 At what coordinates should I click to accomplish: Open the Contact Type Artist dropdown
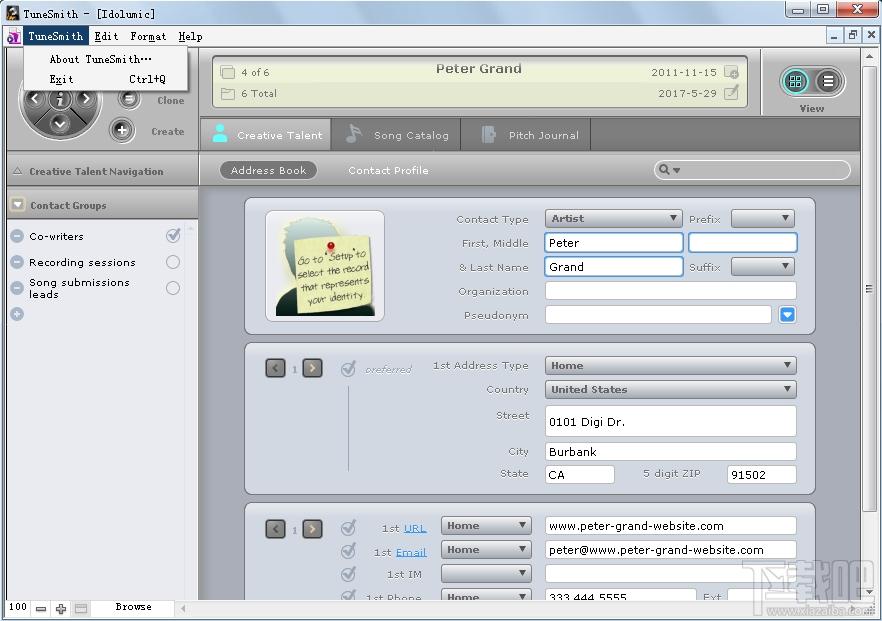[613, 219]
